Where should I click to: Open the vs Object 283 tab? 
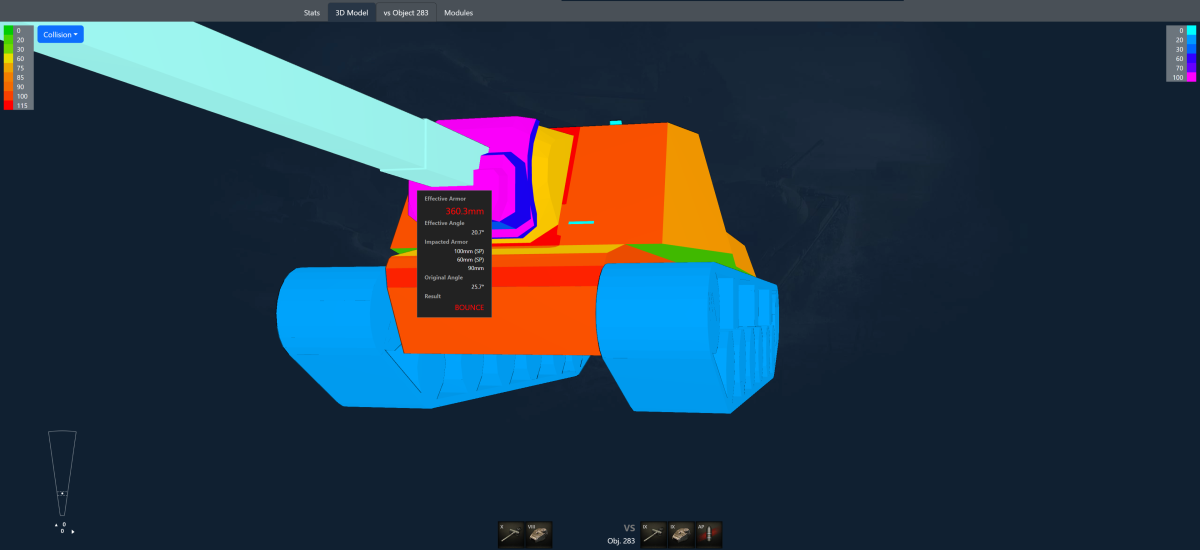tap(406, 13)
